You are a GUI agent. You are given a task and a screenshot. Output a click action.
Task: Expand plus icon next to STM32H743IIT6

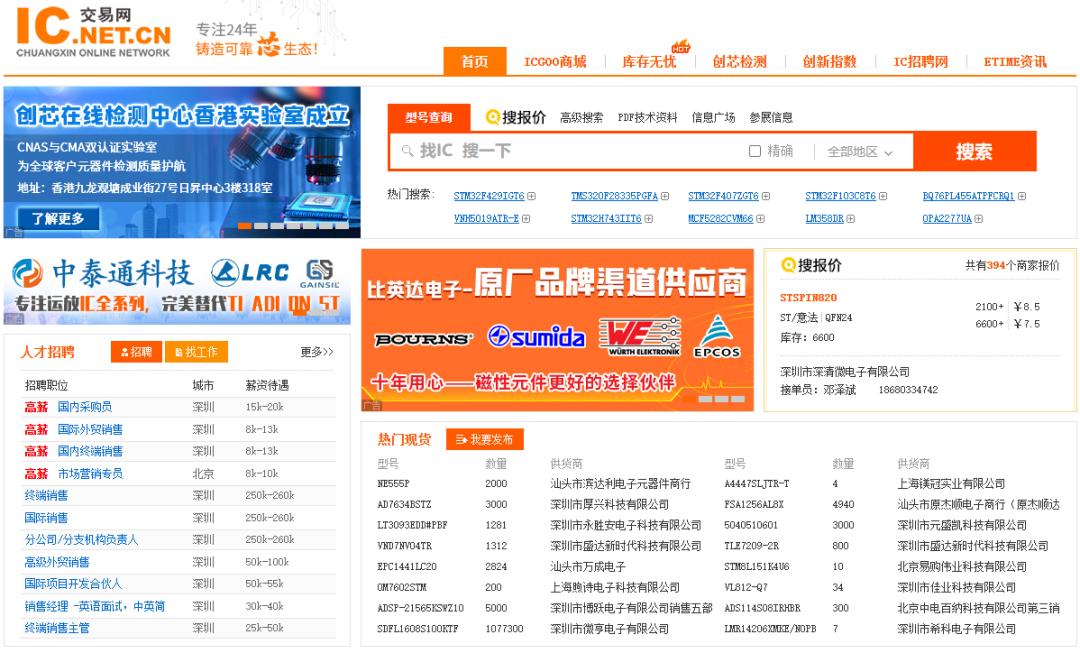click(x=648, y=219)
